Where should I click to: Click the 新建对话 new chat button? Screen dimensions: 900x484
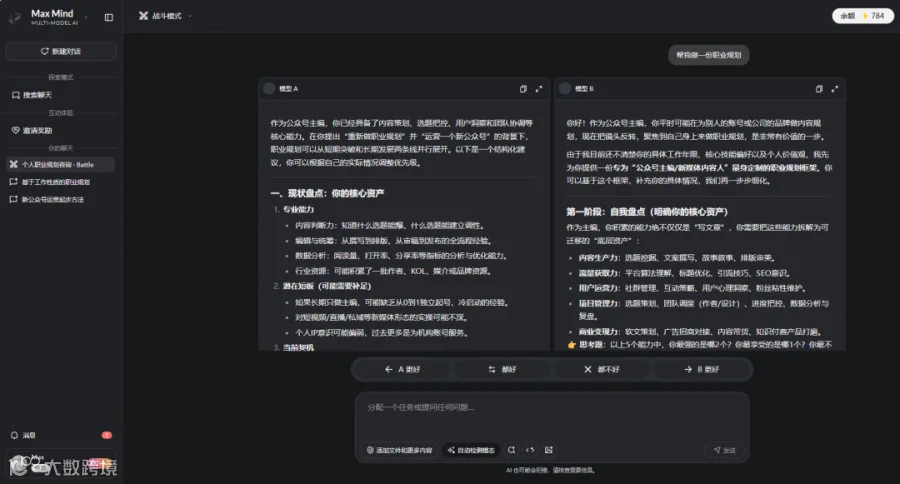61,51
